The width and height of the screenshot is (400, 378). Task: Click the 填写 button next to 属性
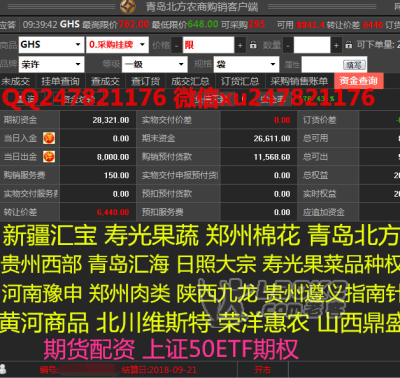pos(354,65)
